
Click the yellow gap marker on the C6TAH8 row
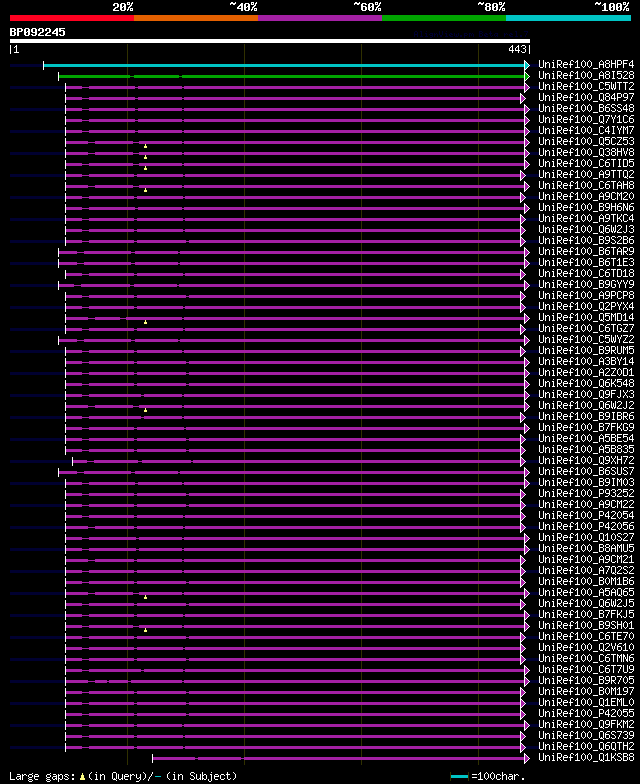(x=146, y=190)
